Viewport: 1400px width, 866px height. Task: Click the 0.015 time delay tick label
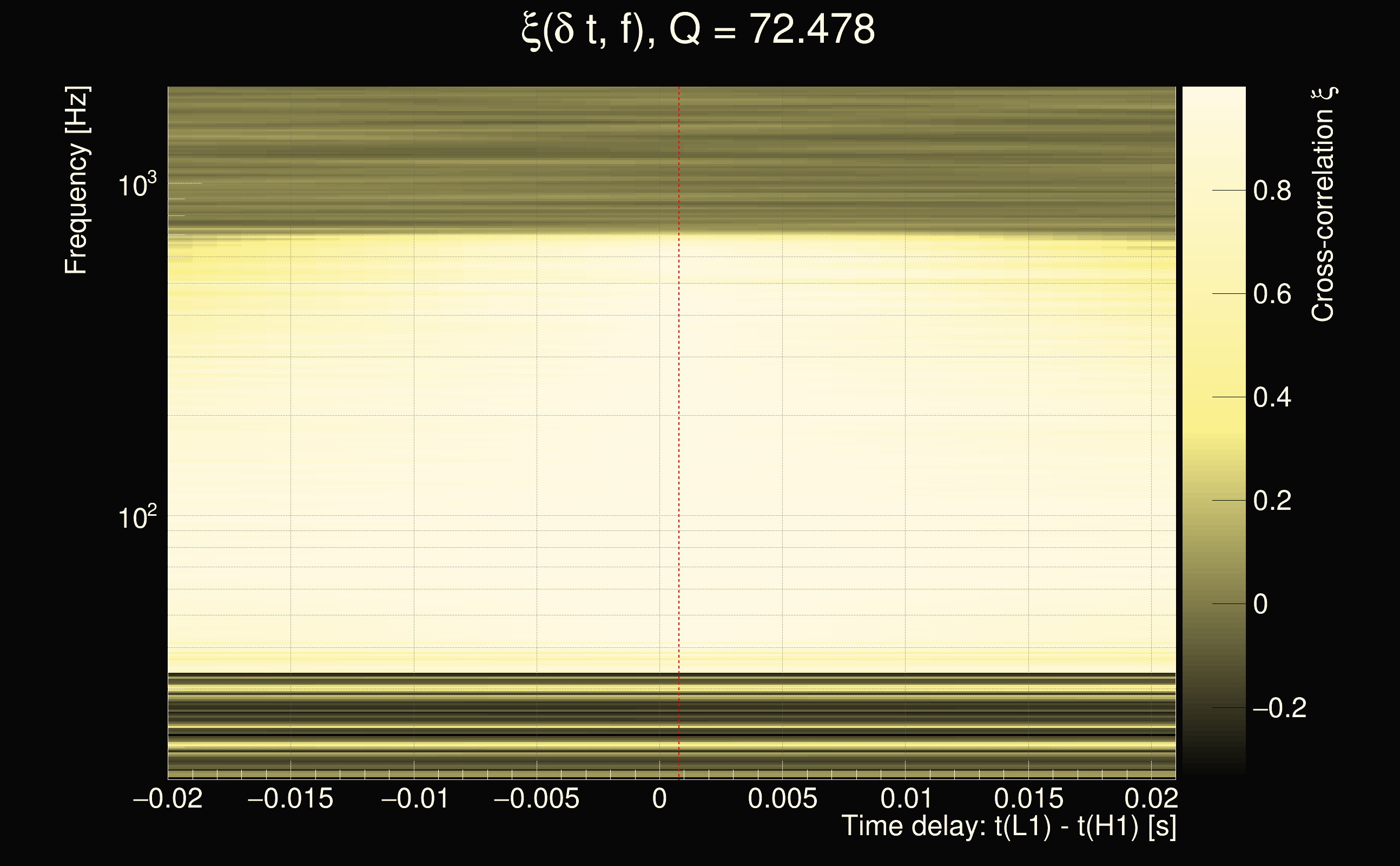(x=1028, y=798)
